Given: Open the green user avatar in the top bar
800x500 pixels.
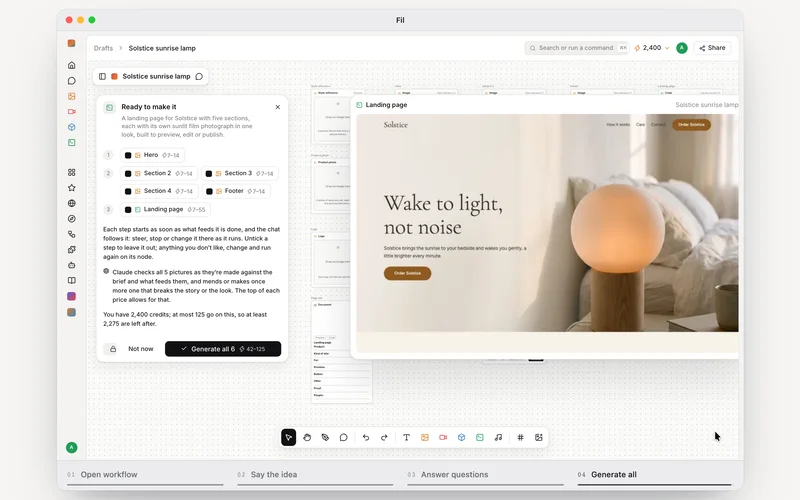Looking at the screenshot, I should point(682,48).
